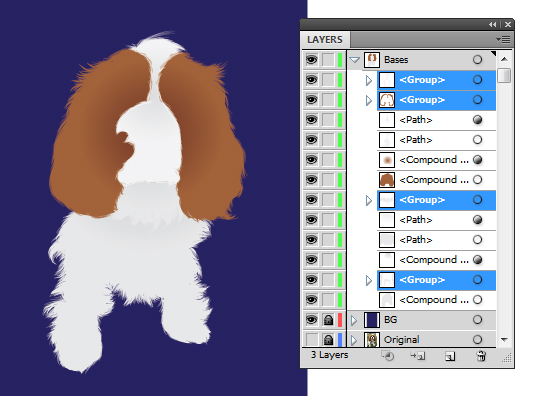Click target circle of the brown-ears <Group> row
Image resolution: width=542 pixels, height=396 pixels.
pyautogui.click(x=477, y=100)
